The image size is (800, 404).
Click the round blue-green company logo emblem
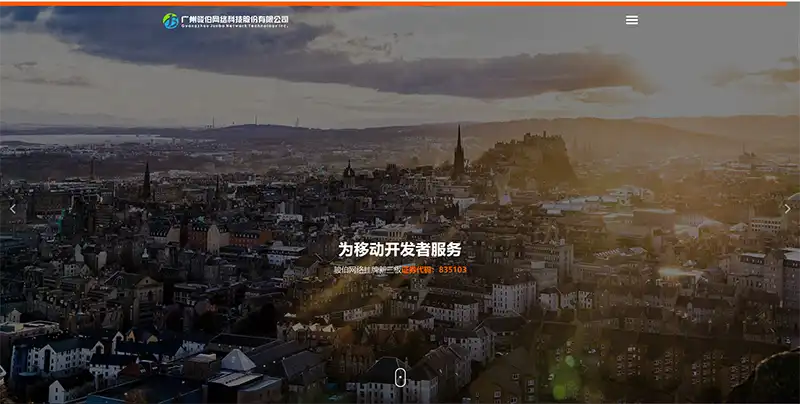click(x=170, y=20)
